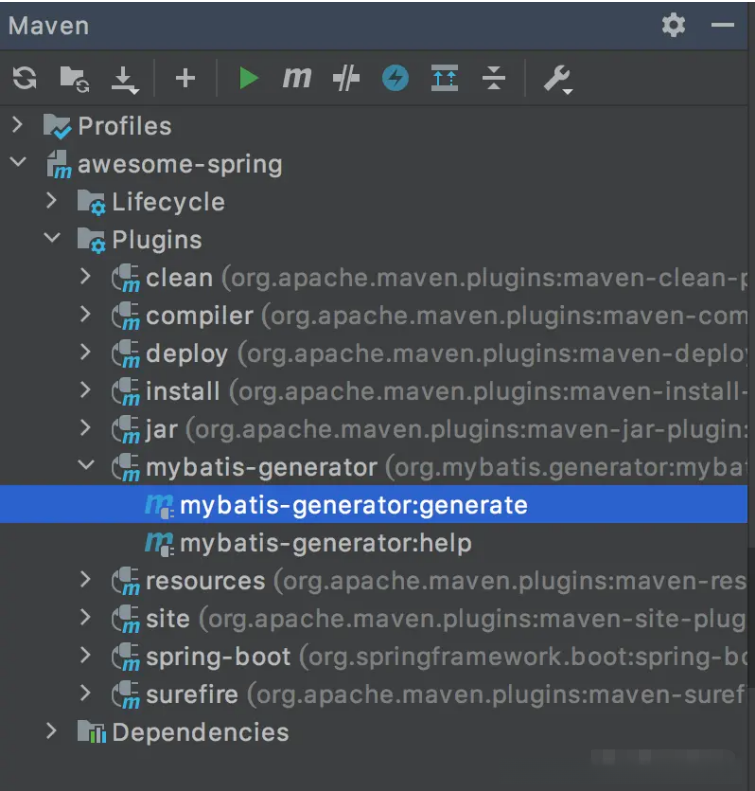Expand the Profiles node chevron

click(x=17, y=125)
